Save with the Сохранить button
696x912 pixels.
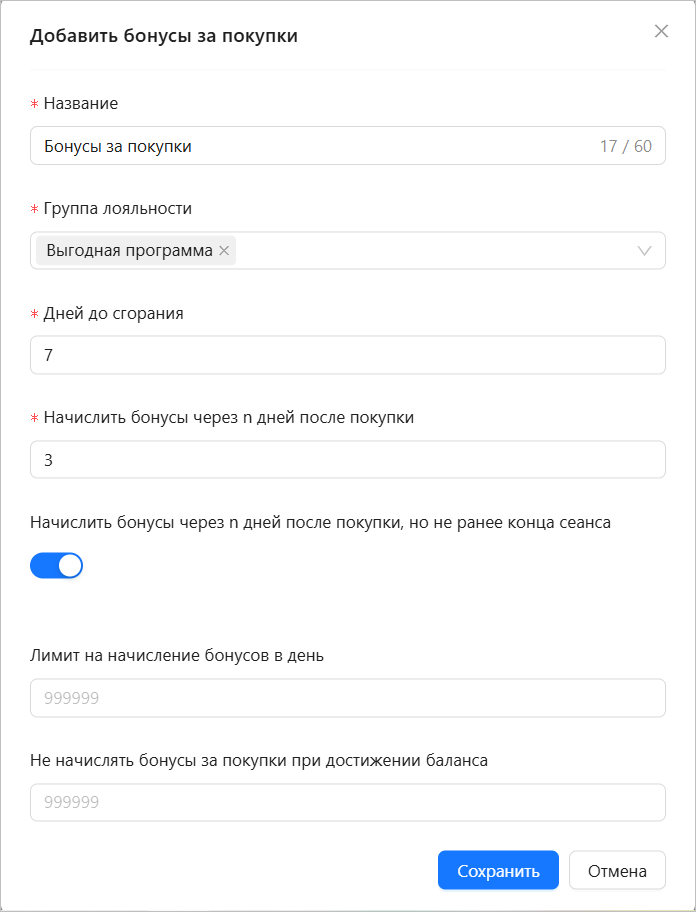click(x=498, y=871)
